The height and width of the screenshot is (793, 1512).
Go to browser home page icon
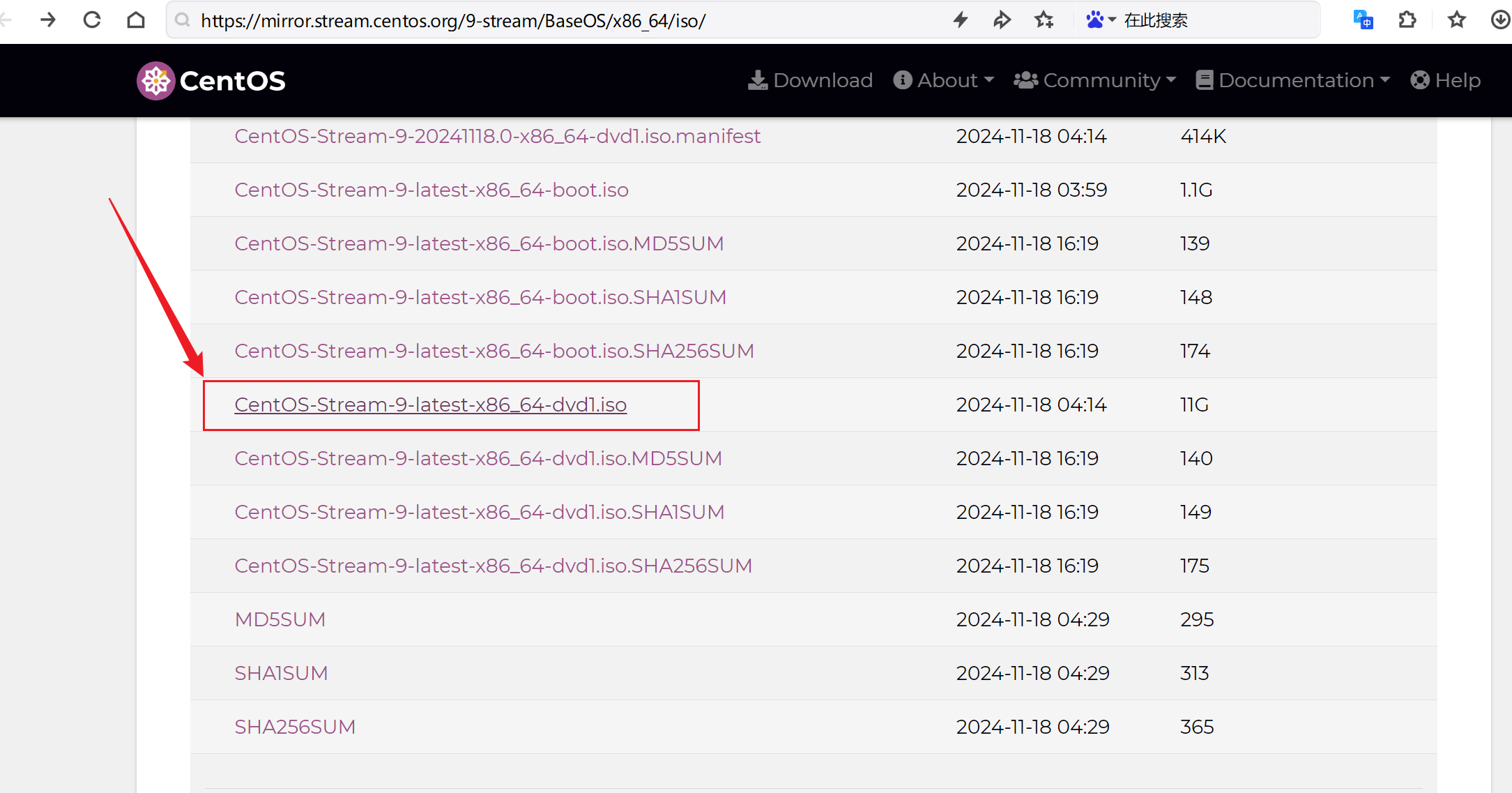(x=136, y=20)
